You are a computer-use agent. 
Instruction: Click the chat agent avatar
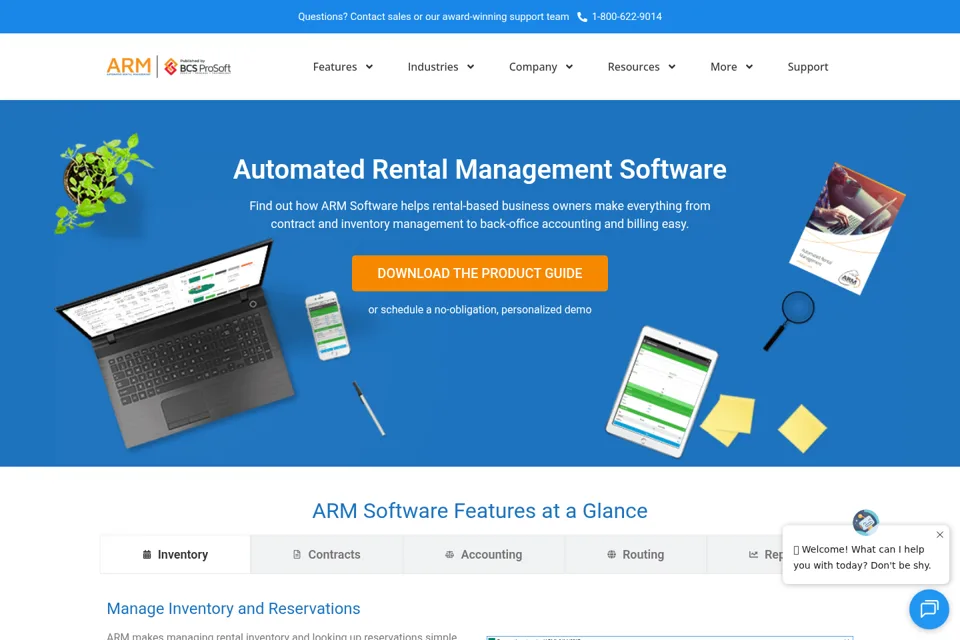[x=866, y=522]
